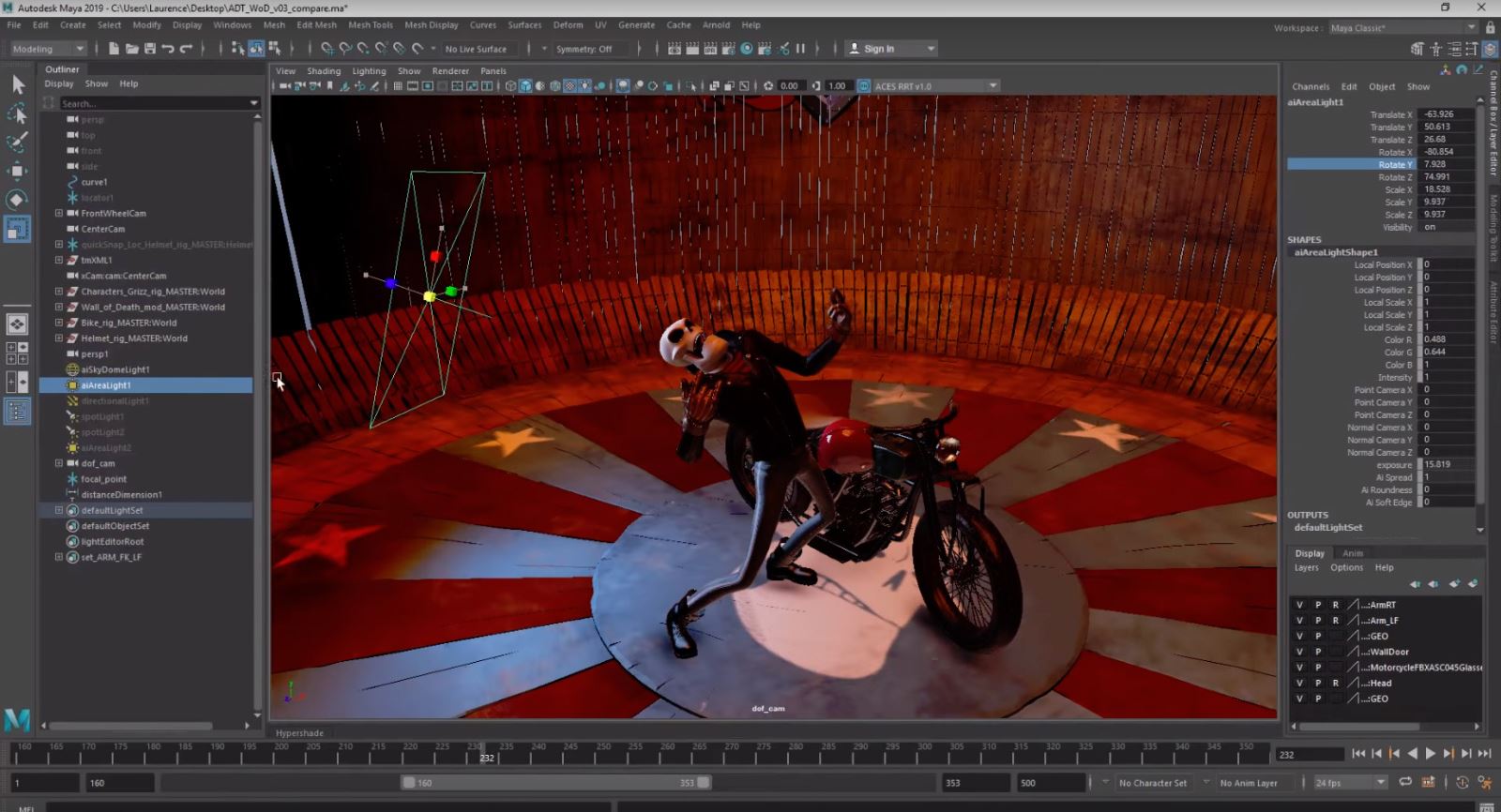The image size is (1501, 812).
Task: Toggle R display type of ArmRT layer
Action: 1335,605
